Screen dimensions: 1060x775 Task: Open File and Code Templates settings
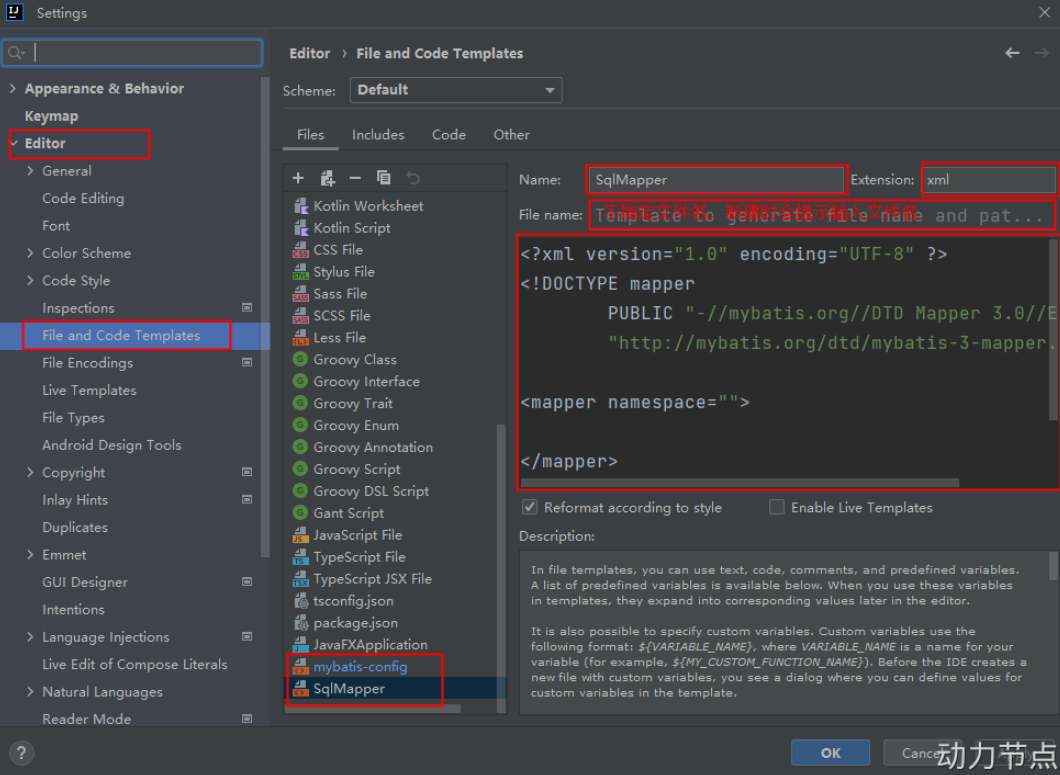pos(121,335)
